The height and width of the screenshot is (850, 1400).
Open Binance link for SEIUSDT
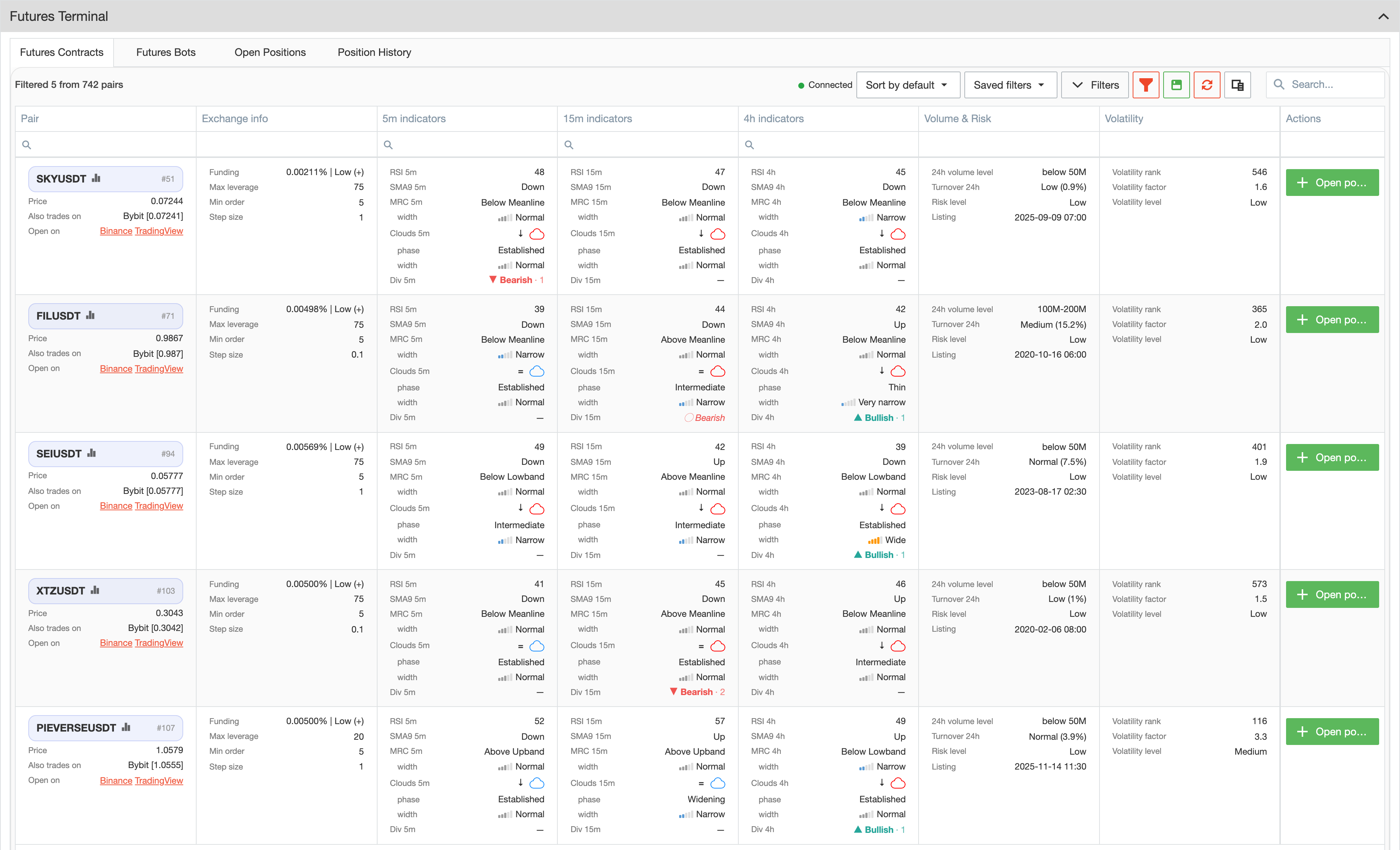[116, 505]
